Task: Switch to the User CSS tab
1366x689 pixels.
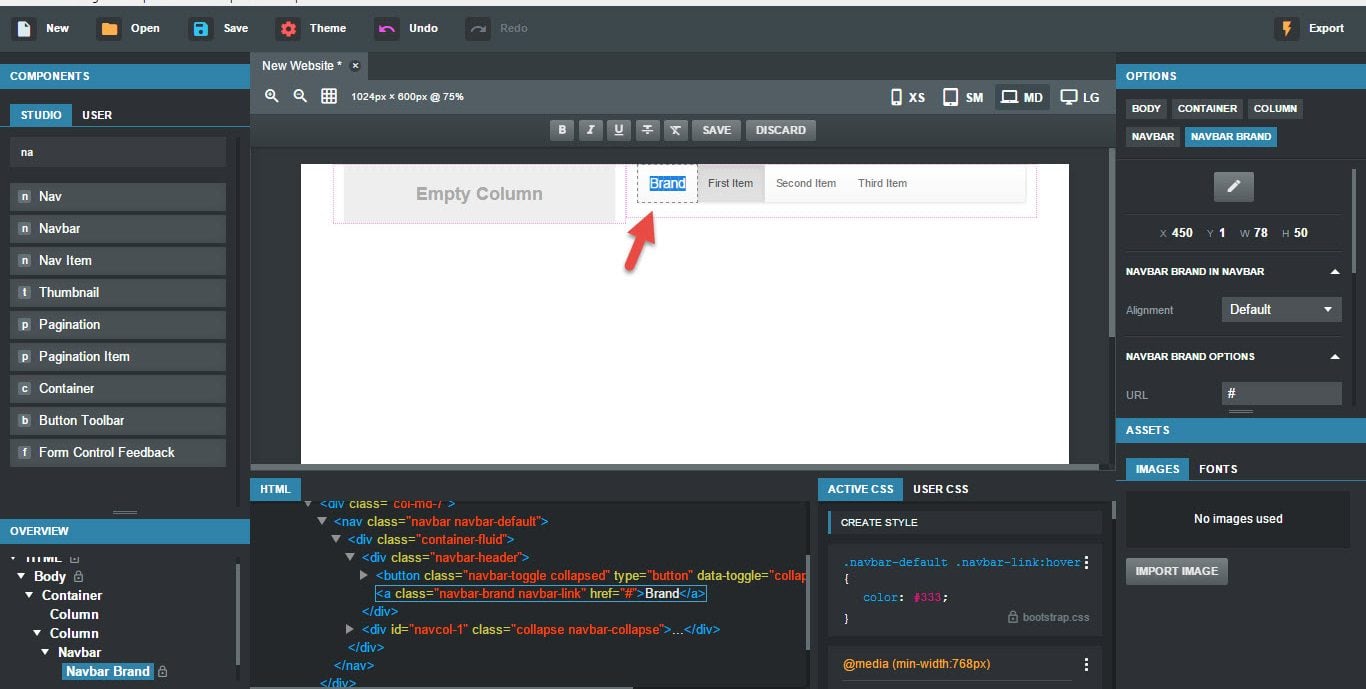Action: point(940,489)
